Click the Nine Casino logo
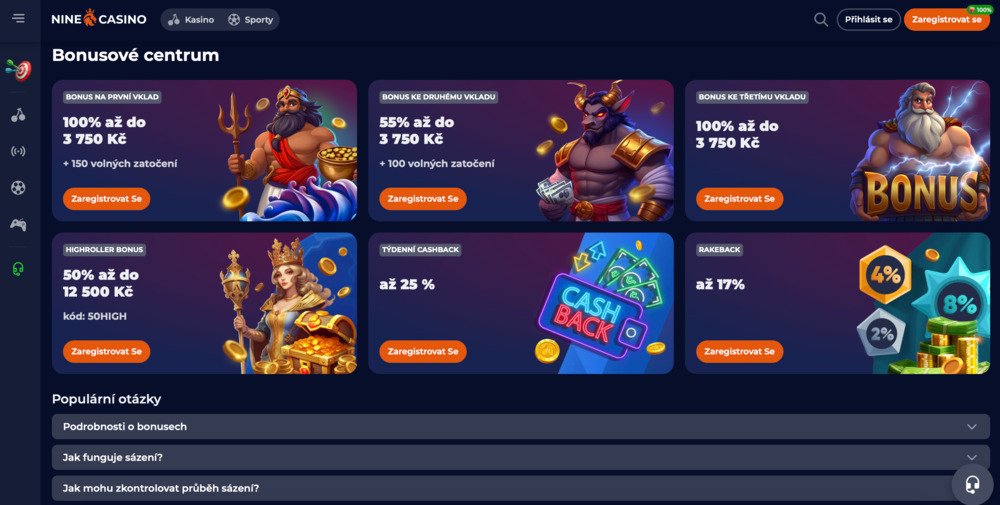Viewport: 1000px width, 505px height. click(99, 19)
